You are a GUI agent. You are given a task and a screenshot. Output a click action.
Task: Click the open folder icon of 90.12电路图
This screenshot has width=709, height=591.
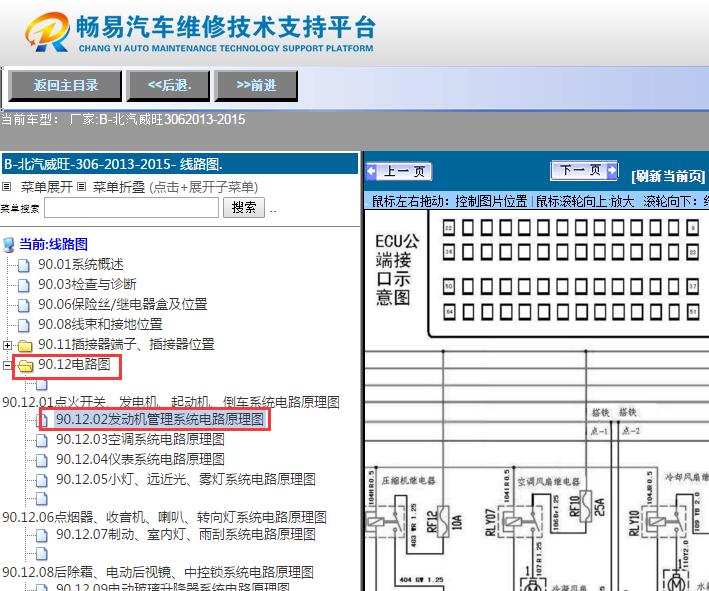(26, 366)
